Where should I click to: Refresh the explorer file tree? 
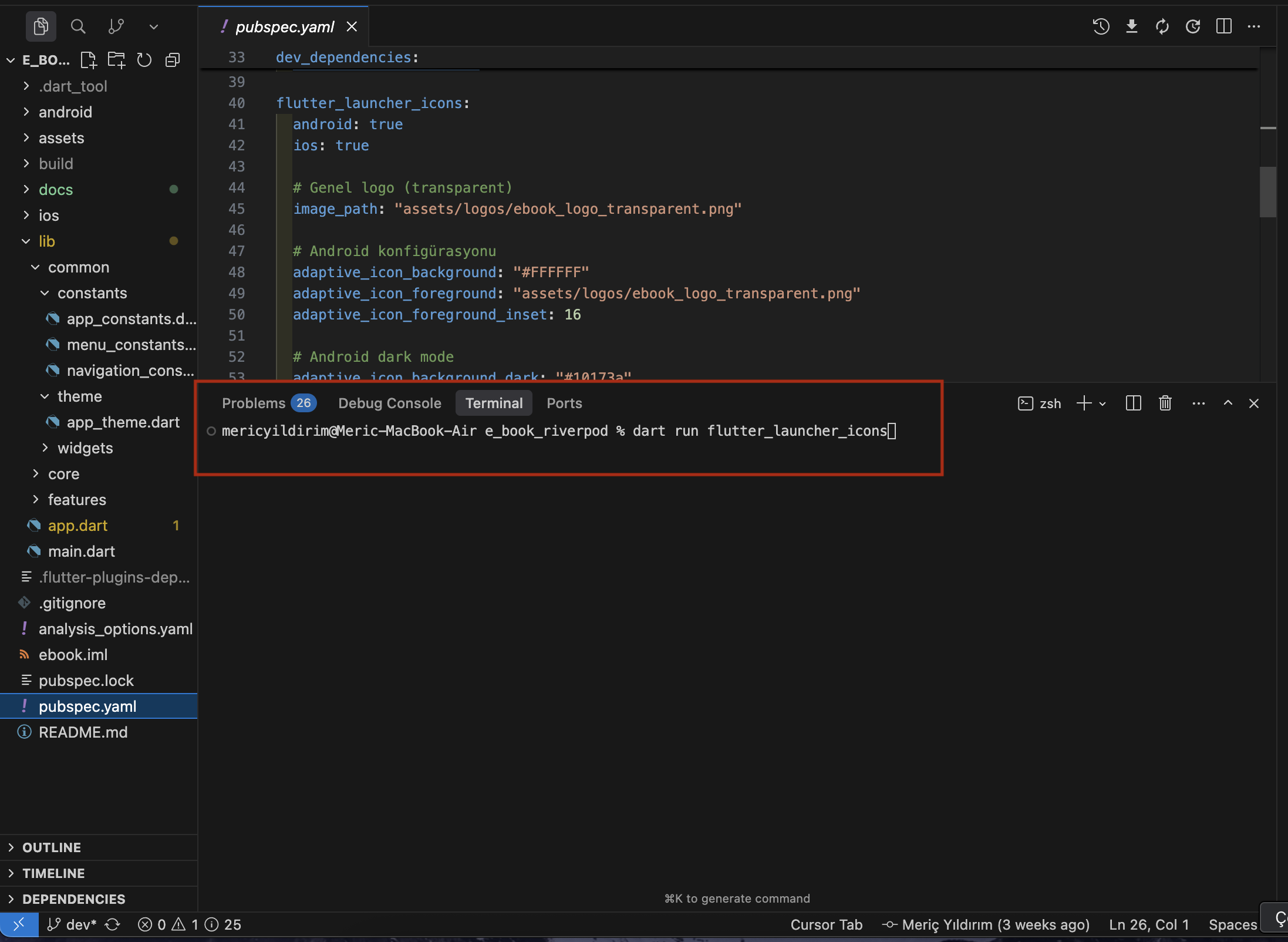pyautogui.click(x=144, y=60)
